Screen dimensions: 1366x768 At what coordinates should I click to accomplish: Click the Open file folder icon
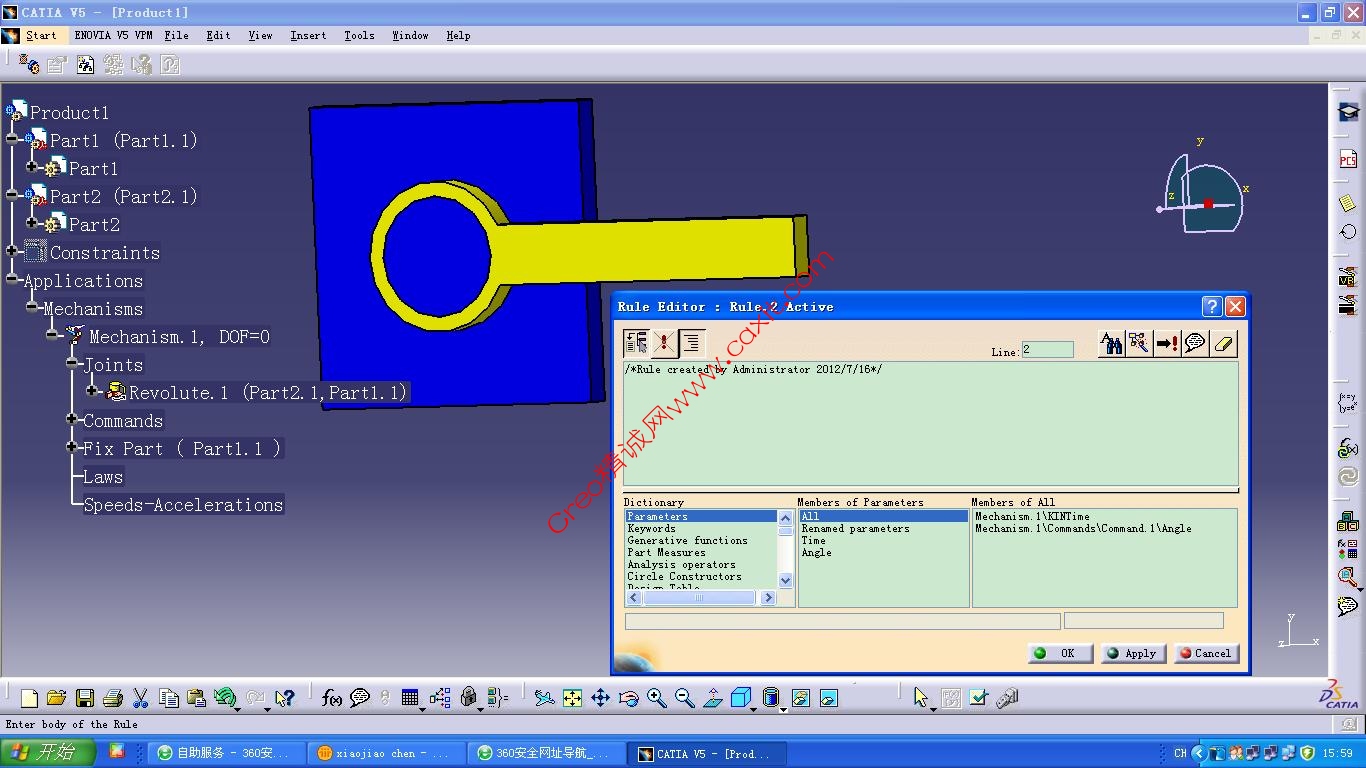[x=56, y=698]
